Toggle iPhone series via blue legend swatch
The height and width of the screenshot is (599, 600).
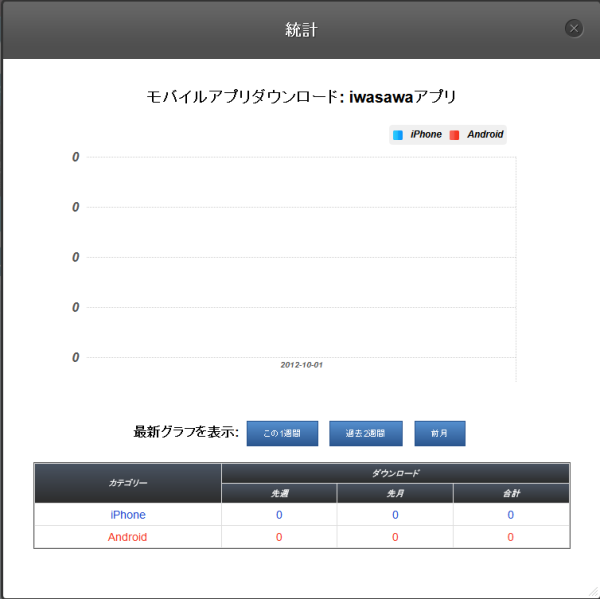398,135
